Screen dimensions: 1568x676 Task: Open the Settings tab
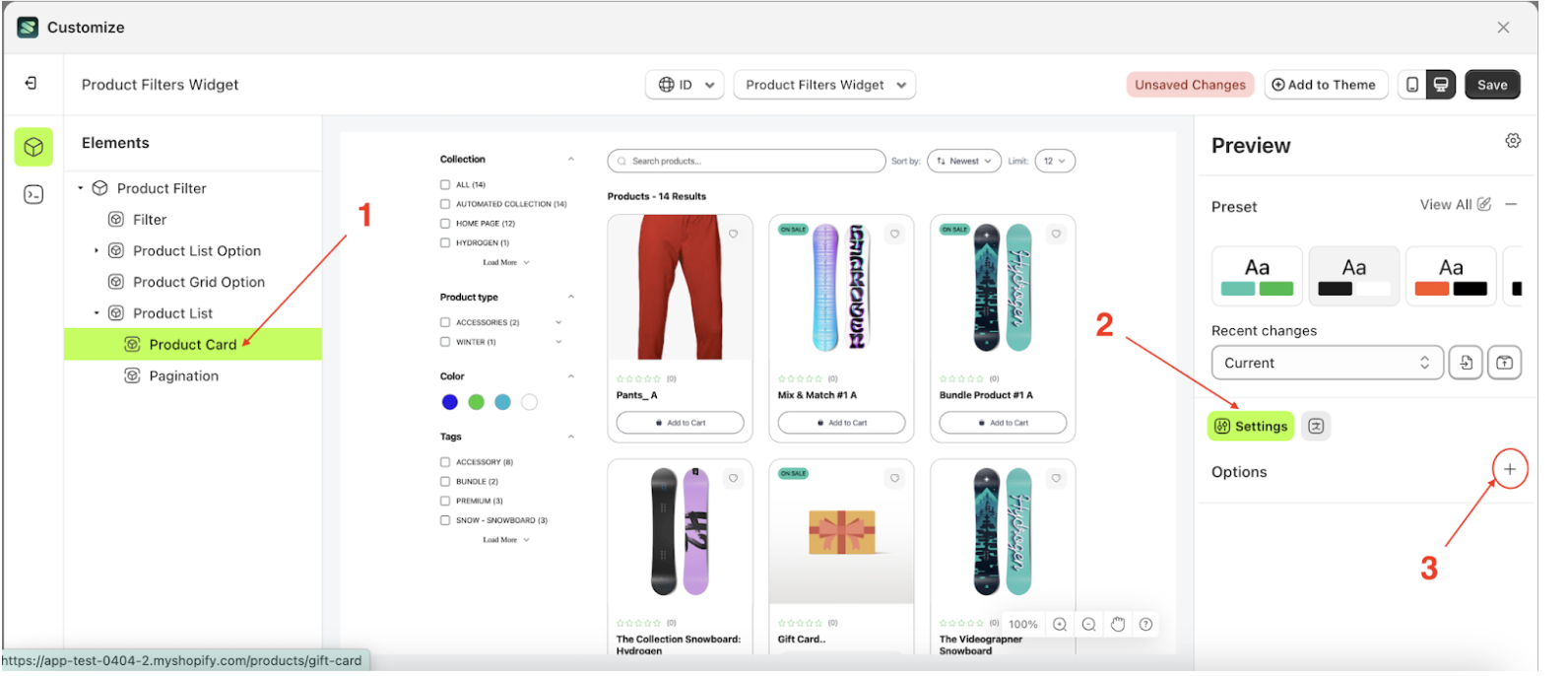(x=1251, y=426)
